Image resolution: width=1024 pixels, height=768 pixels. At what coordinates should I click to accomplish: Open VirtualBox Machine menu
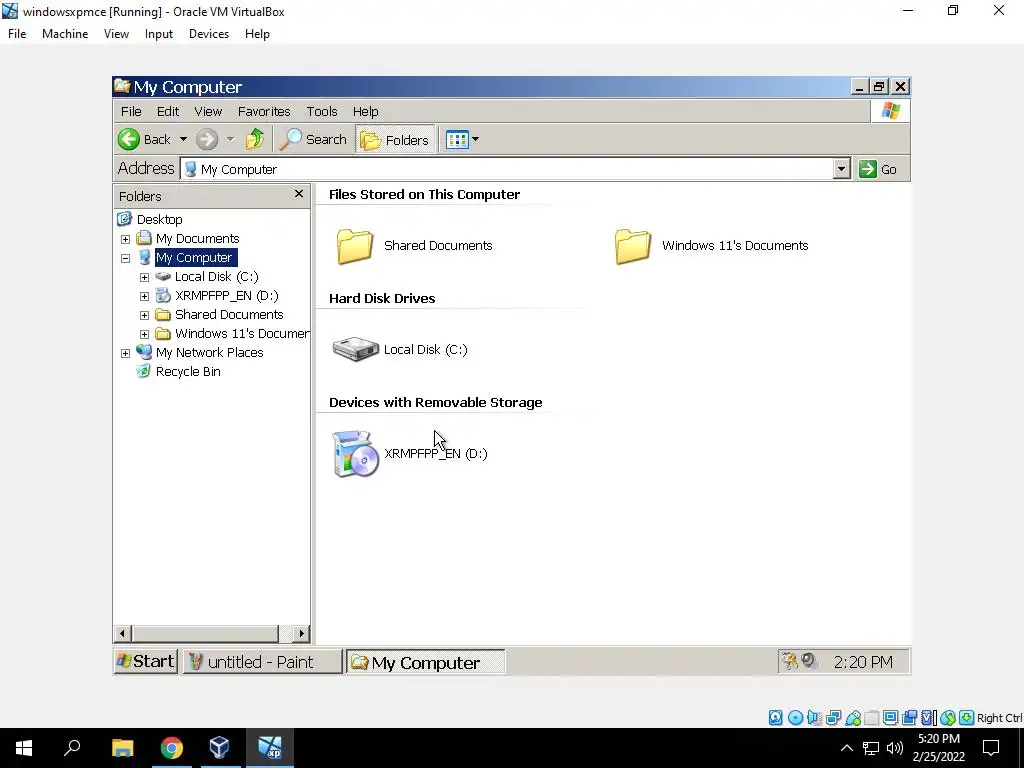(65, 34)
